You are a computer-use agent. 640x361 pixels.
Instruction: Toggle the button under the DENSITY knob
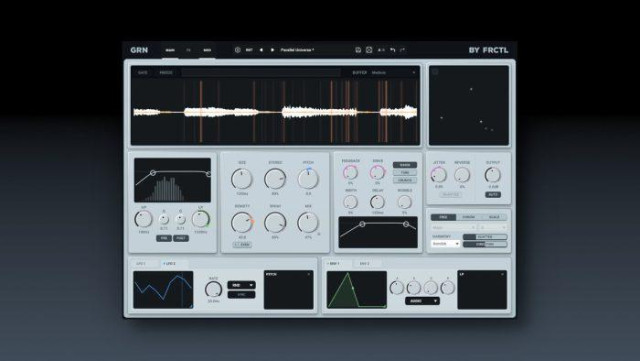(x=242, y=245)
